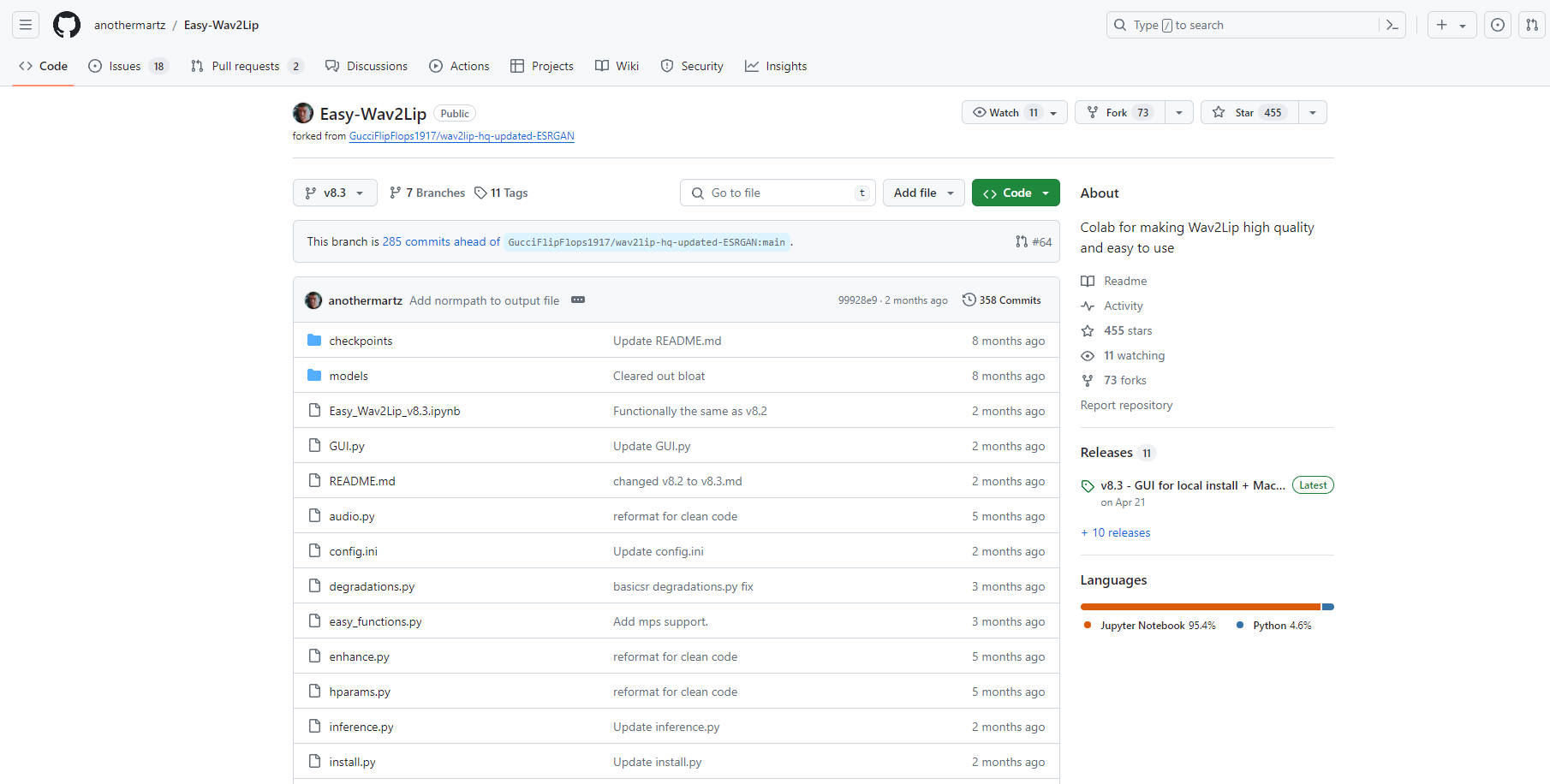
Task: Click the anothermartz avatar beside repository name
Action: point(303,113)
